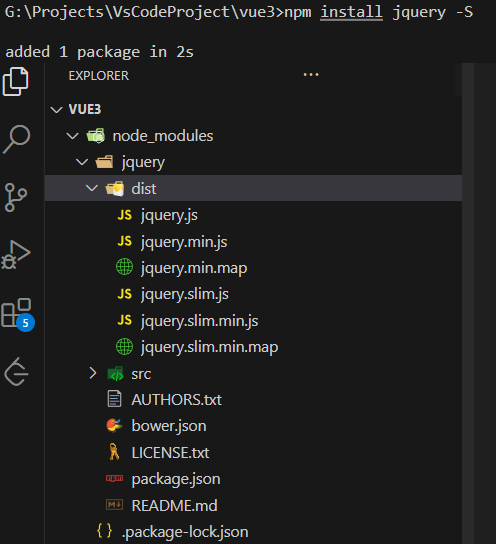This screenshot has height=544, width=496.
Task: Click the VUE3 workspace title
Action: [85, 109]
